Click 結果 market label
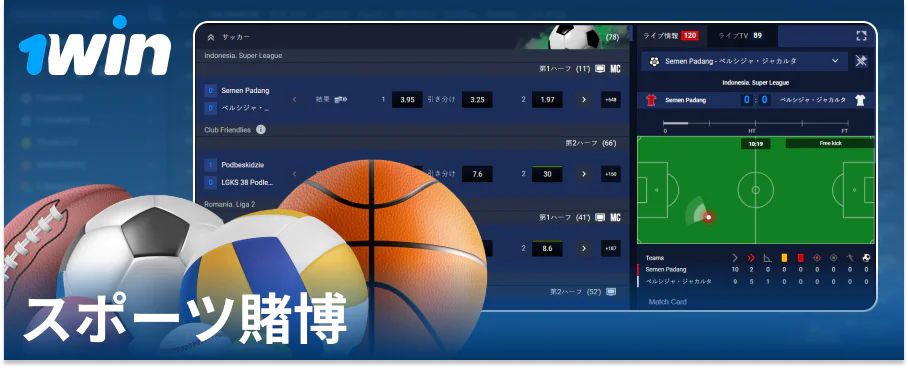 tap(323, 100)
